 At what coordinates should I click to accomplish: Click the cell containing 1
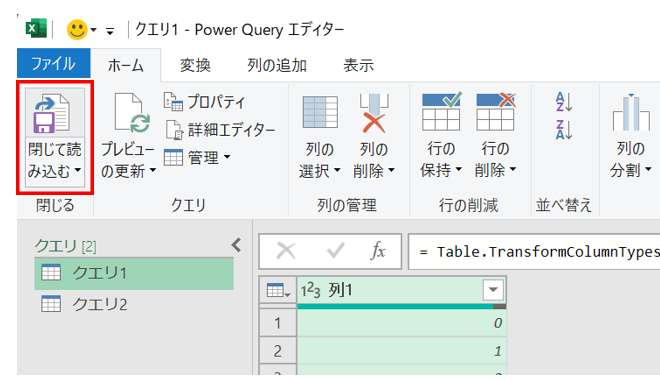(402, 351)
